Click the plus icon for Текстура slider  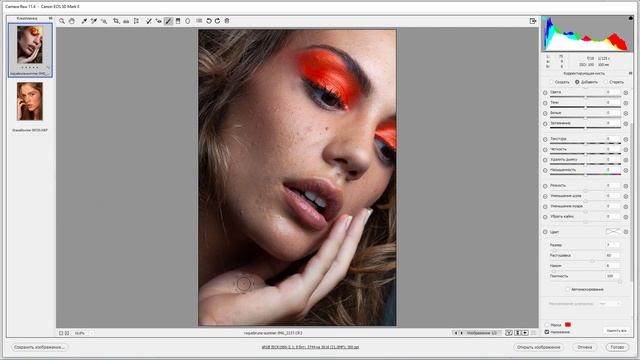(x=626, y=139)
